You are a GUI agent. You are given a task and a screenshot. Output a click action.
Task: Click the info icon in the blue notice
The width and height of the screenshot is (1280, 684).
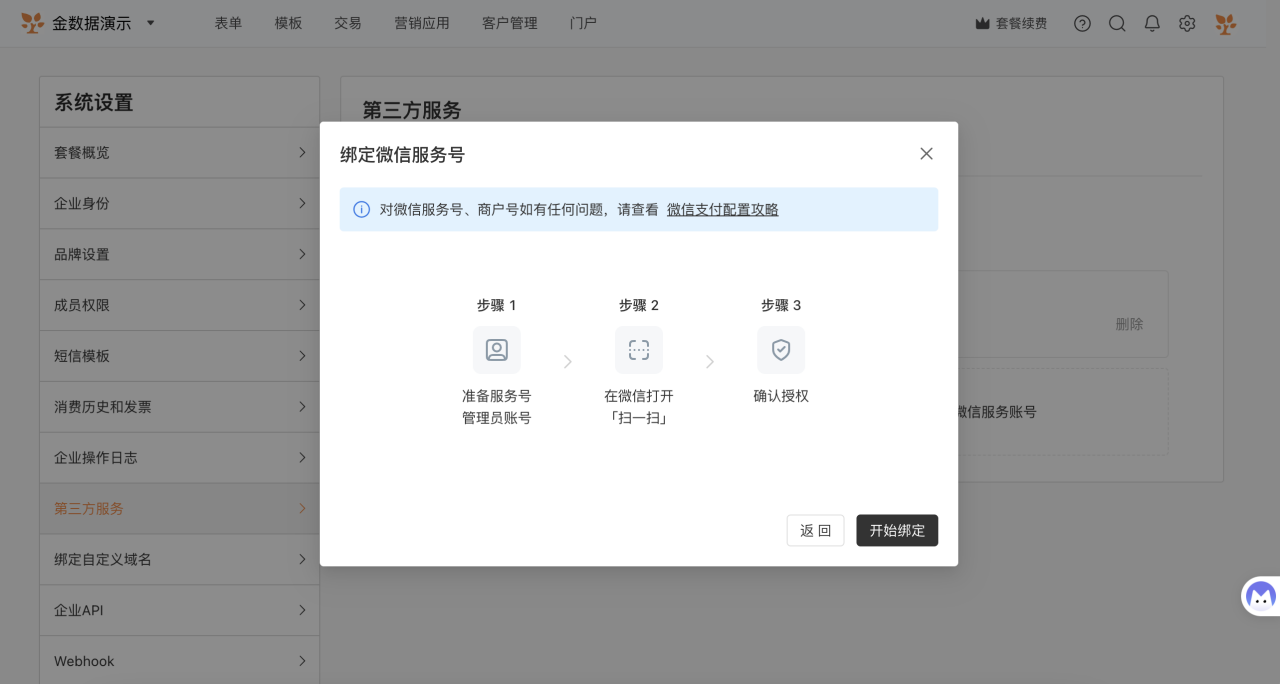[x=362, y=209]
